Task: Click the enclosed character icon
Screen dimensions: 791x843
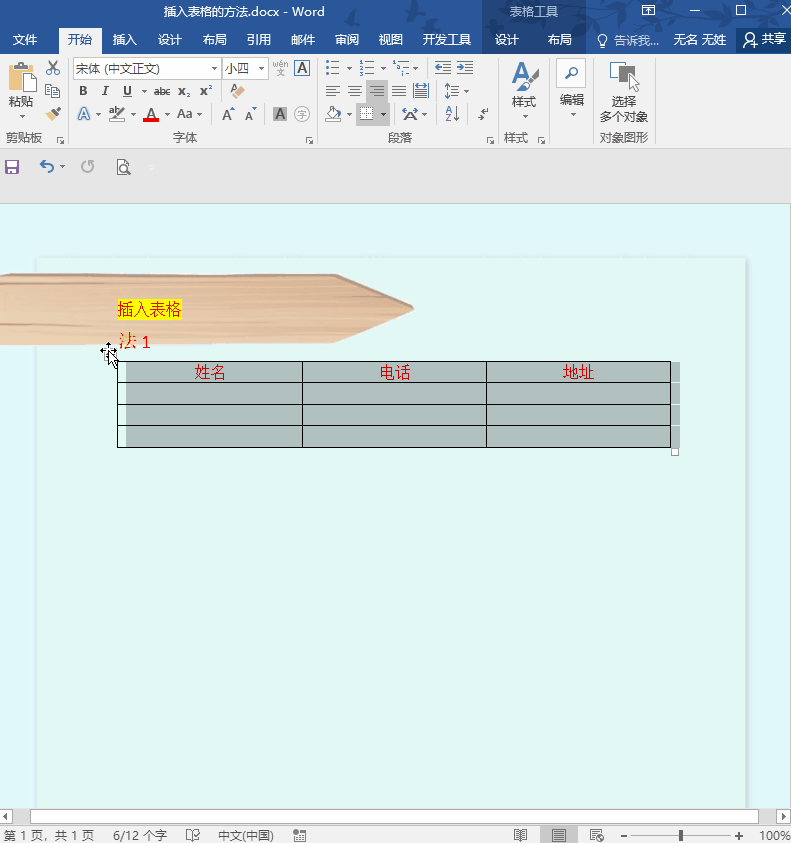Action: click(x=302, y=114)
